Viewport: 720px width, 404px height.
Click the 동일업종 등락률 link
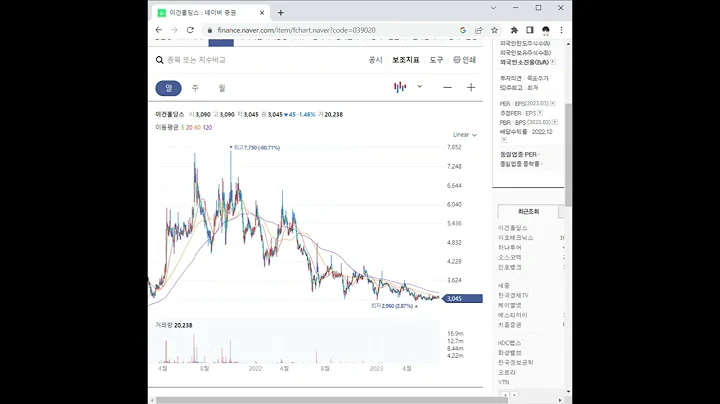520,164
